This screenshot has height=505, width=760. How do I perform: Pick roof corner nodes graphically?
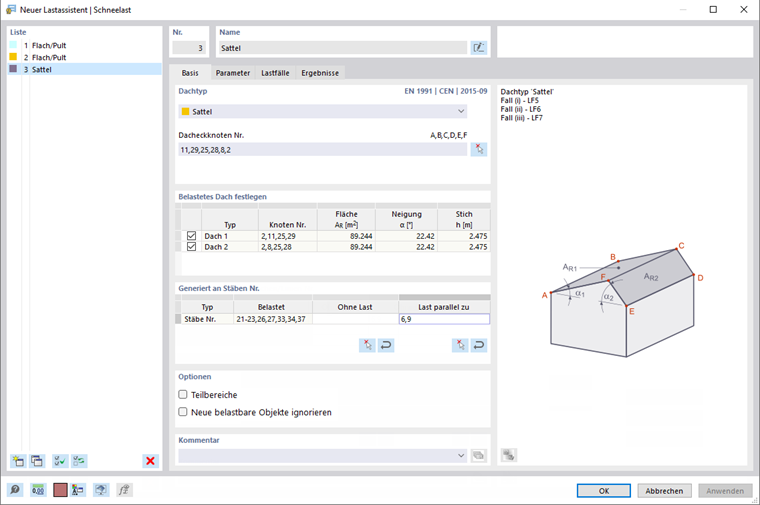point(478,149)
